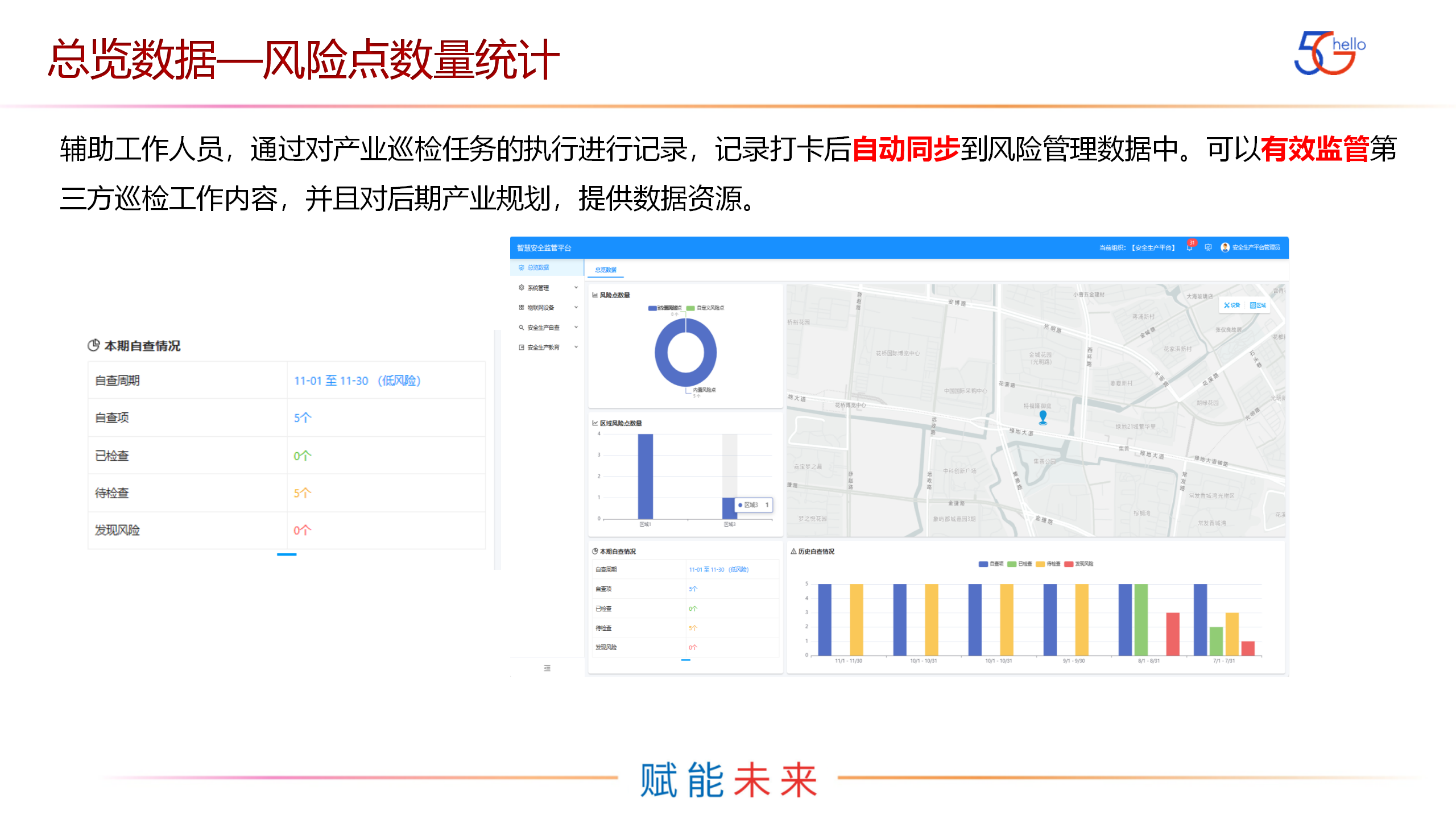1456x819 pixels.
Task: Toggle 自定义风险点 legend in donut chart
Action: click(705, 308)
